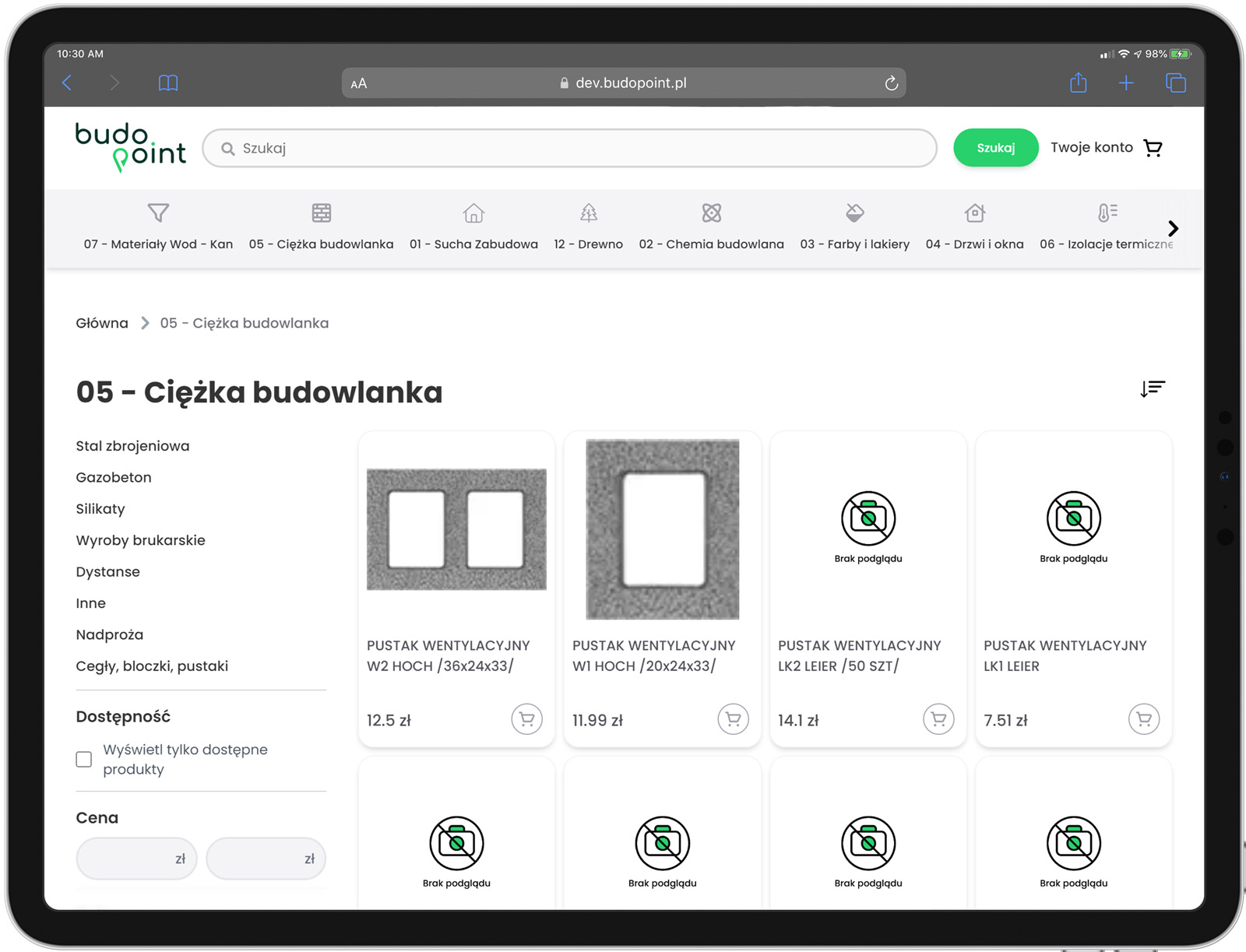Open the sort order icon
The height and width of the screenshot is (952, 1246).
pos(1153,388)
